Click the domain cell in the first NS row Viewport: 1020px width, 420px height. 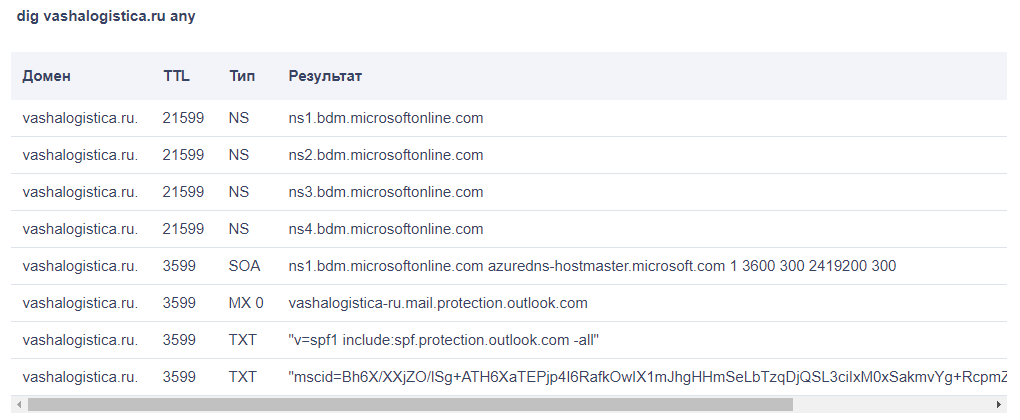[x=80, y=118]
